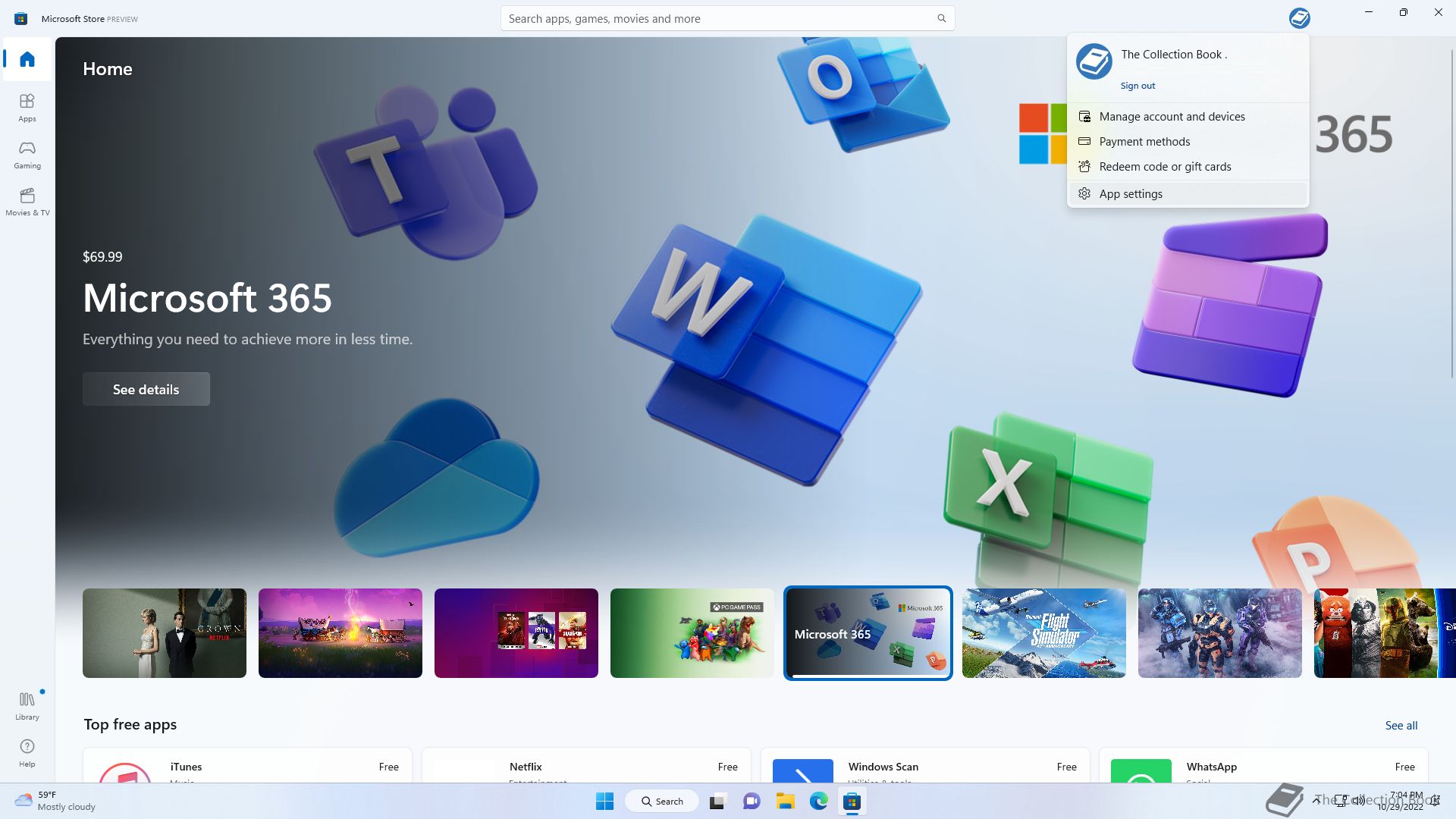1456x819 pixels.
Task: Select Redeem code or gift cards
Action: tap(1188, 166)
